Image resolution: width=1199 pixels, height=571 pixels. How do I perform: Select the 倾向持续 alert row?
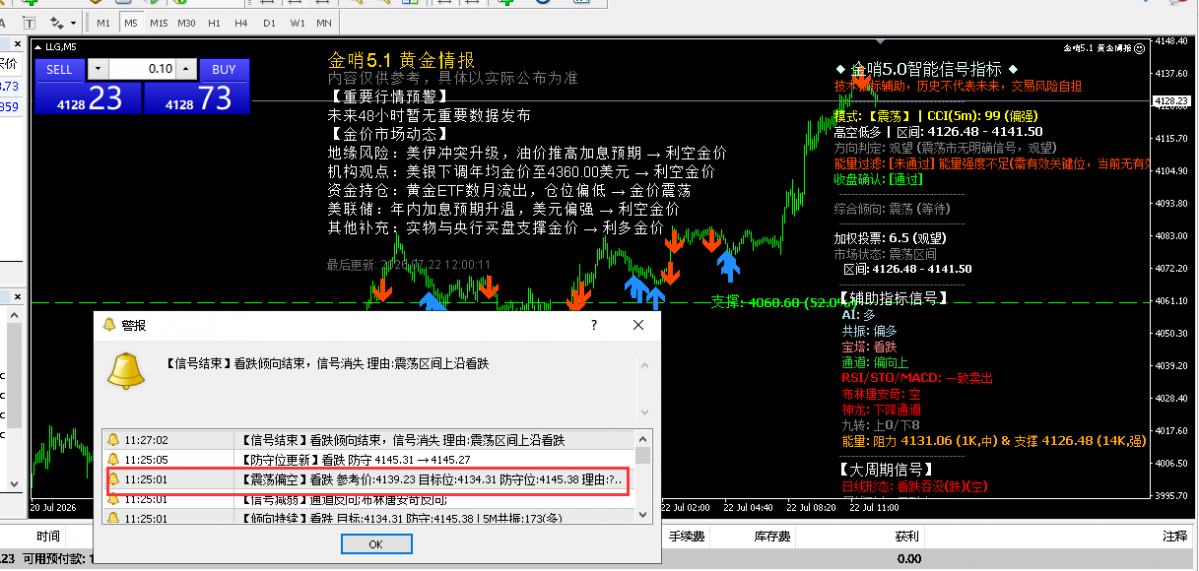click(x=369, y=518)
